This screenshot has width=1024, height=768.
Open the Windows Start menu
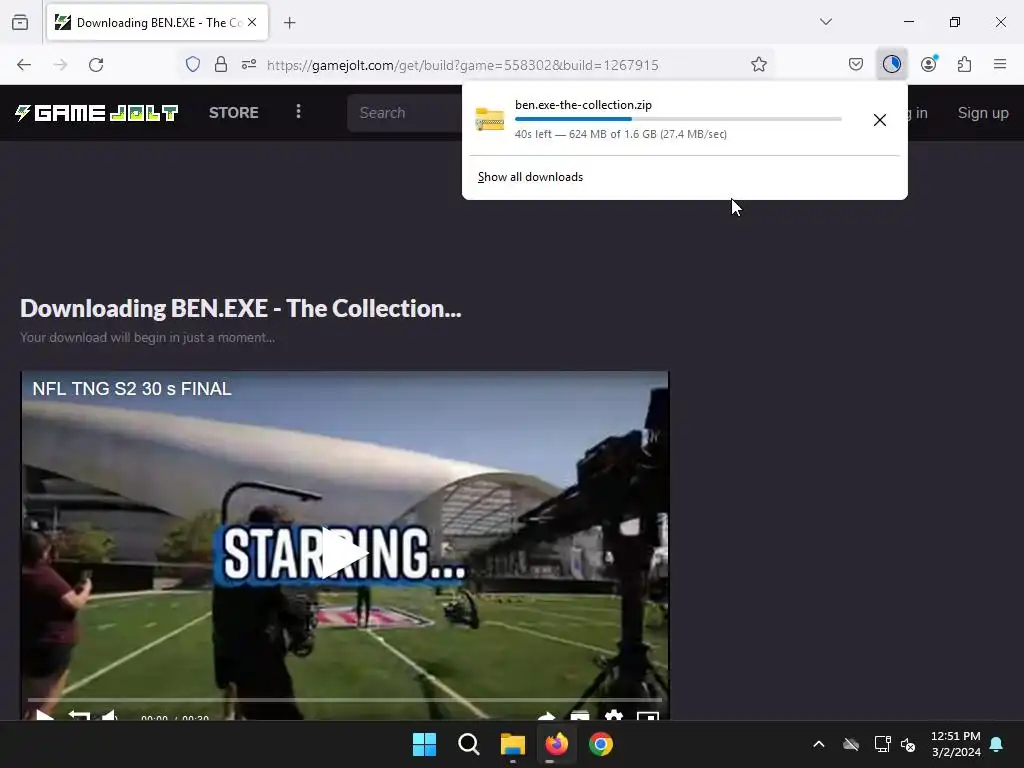click(x=424, y=744)
